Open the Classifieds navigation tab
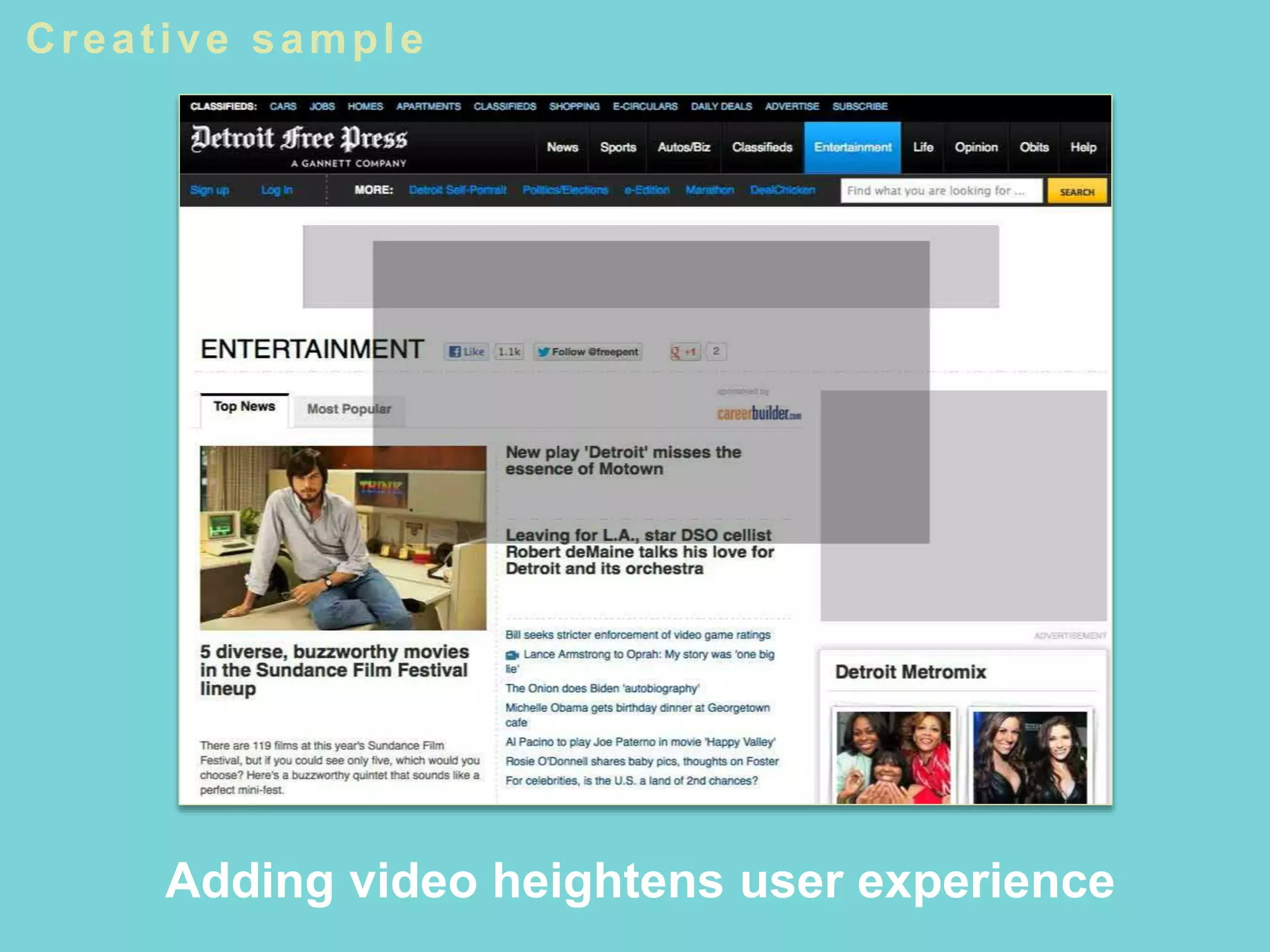 click(x=762, y=148)
